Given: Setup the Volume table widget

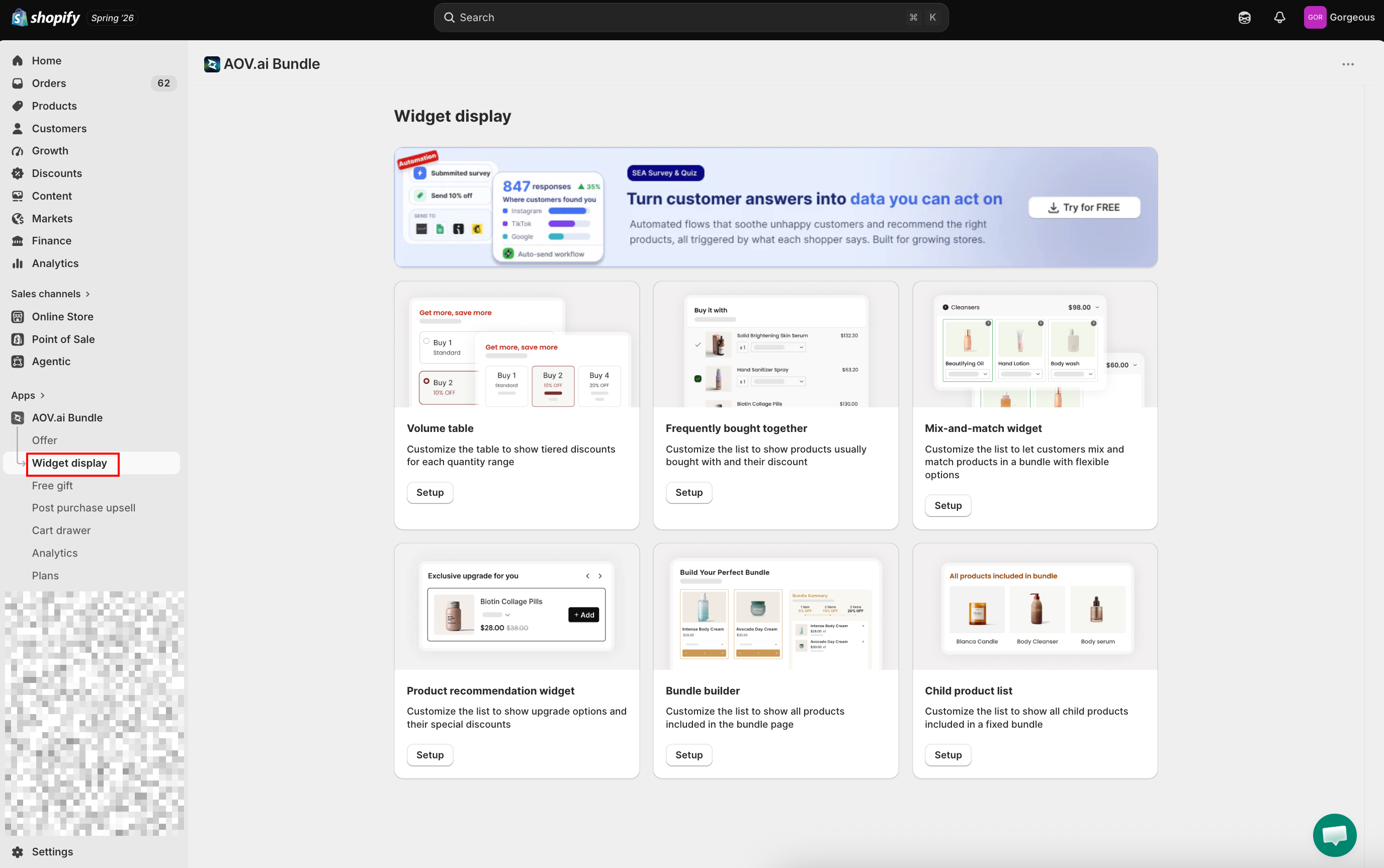Looking at the screenshot, I should tap(430, 492).
